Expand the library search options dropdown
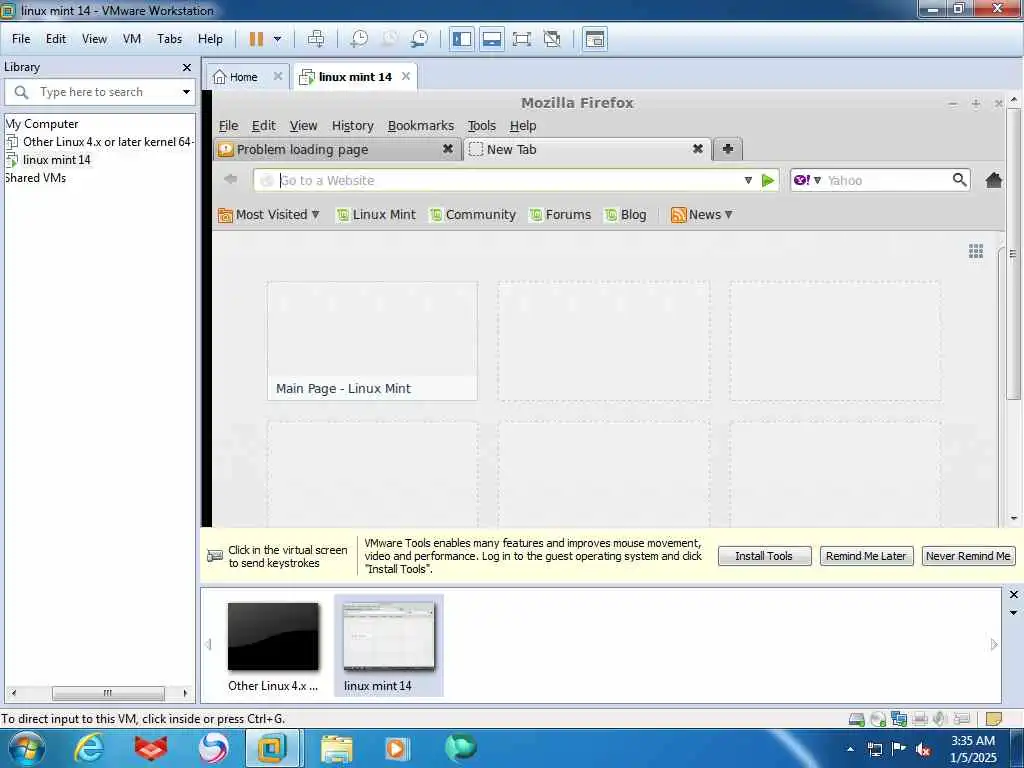This screenshot has height=768, width=1024. [186, 92]
